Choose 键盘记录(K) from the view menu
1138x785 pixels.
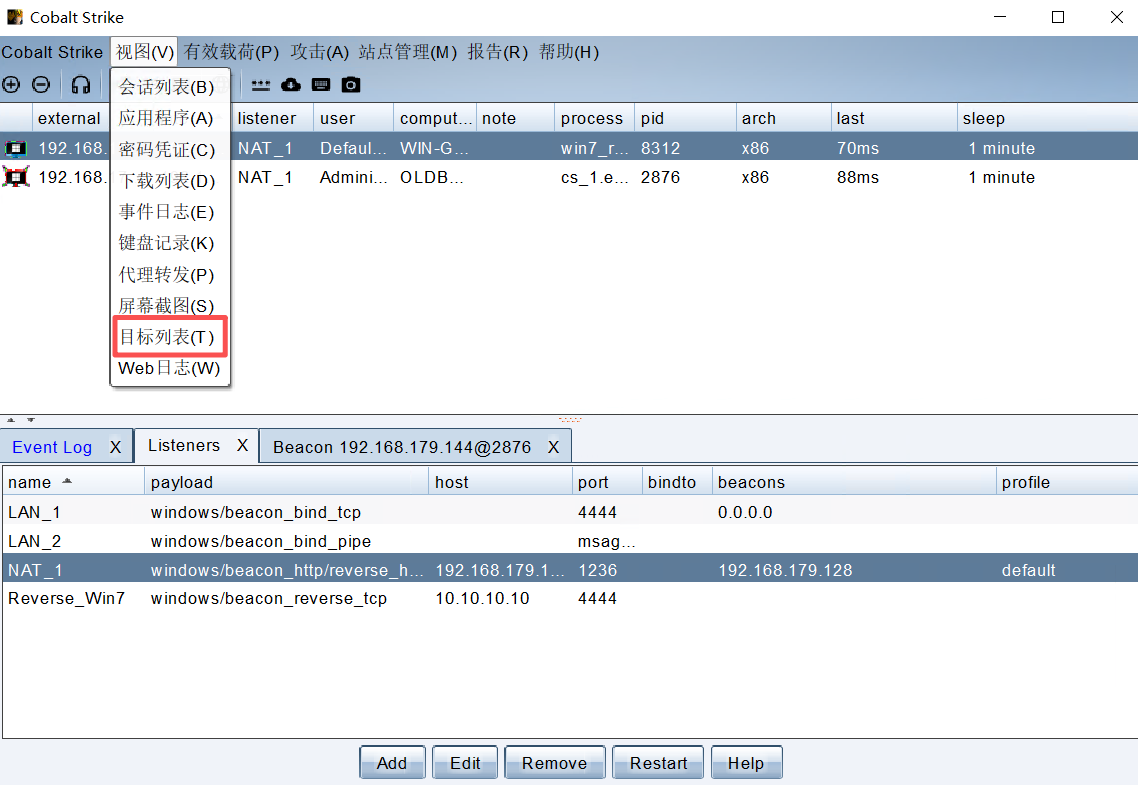click(170, 243)
